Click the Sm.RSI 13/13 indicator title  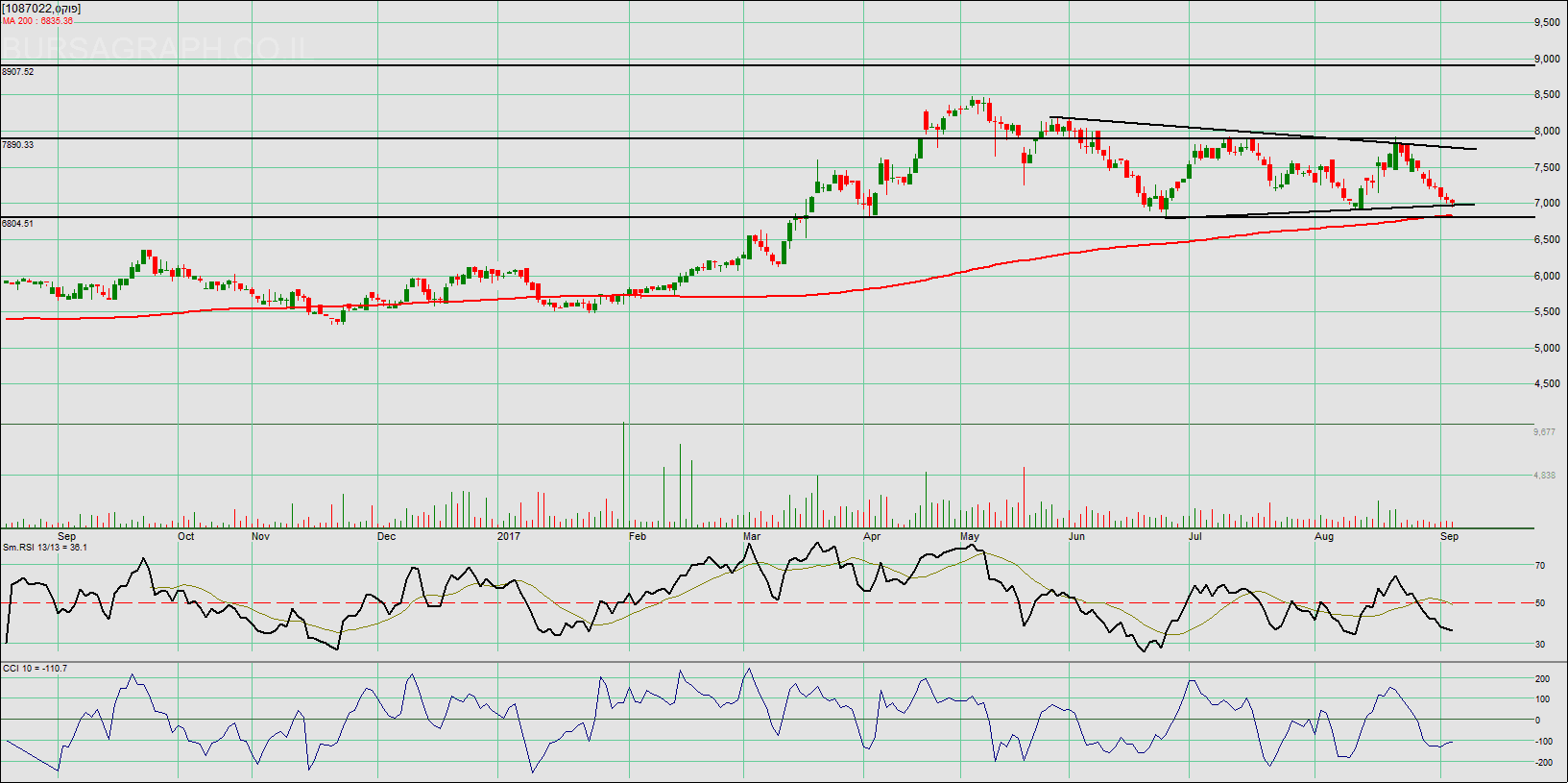[45, 548]
